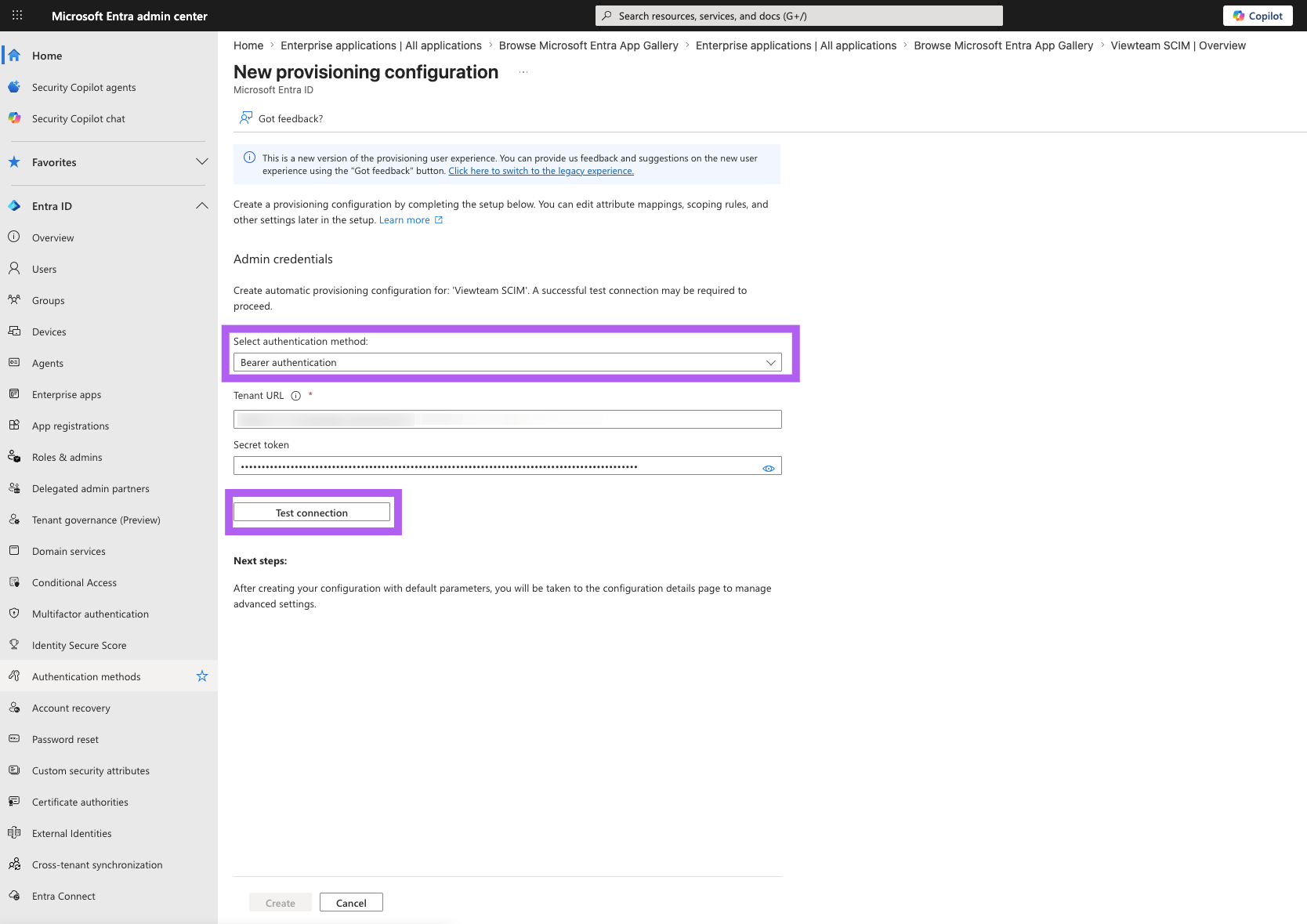Click the Conditional Access icon

pos(14,582)
